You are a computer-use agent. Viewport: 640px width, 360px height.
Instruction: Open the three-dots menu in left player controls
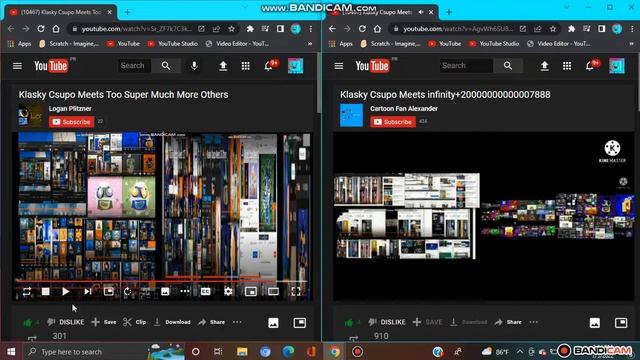(x=185, y=291)
